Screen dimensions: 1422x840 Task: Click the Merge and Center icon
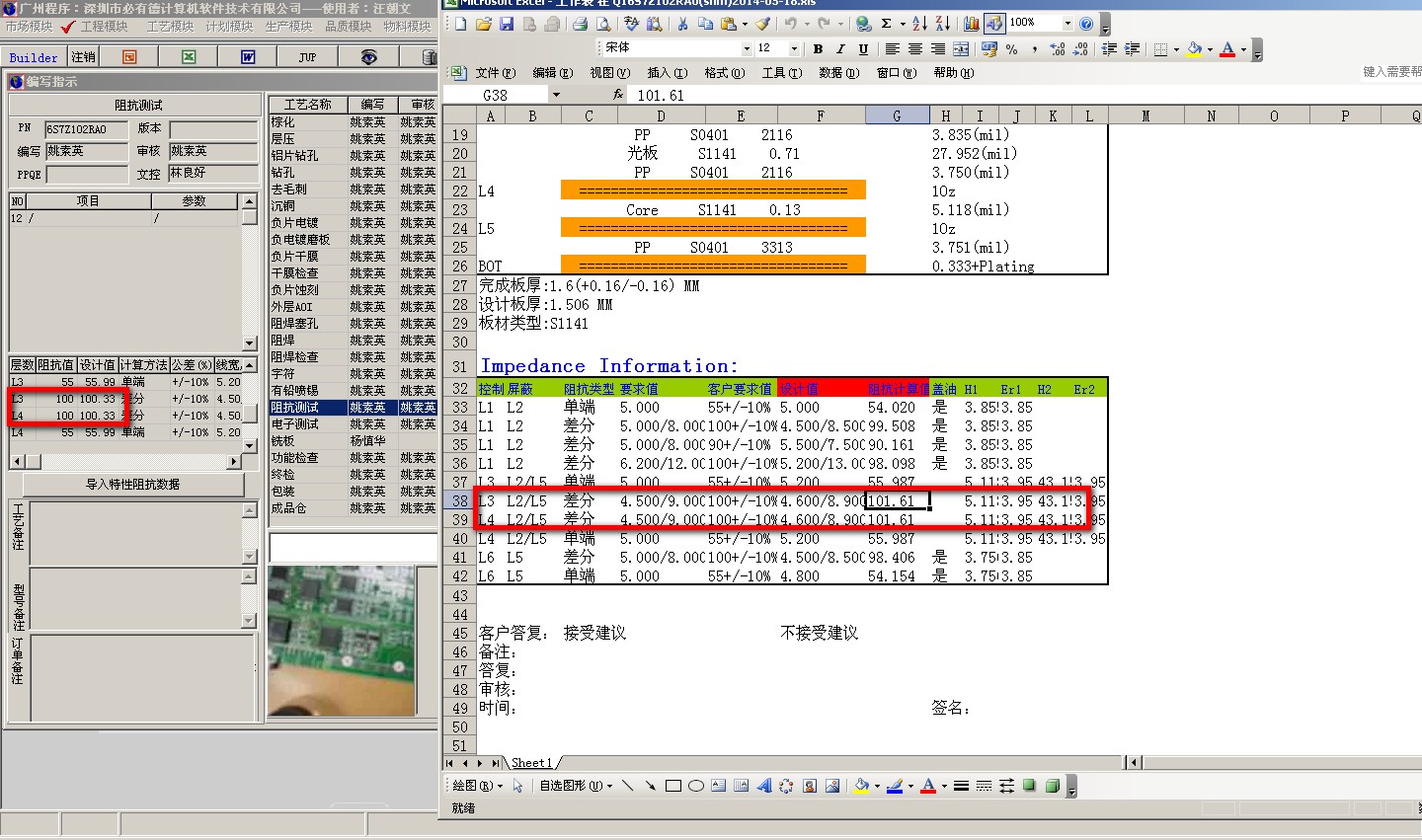click(x=961, y=49)
